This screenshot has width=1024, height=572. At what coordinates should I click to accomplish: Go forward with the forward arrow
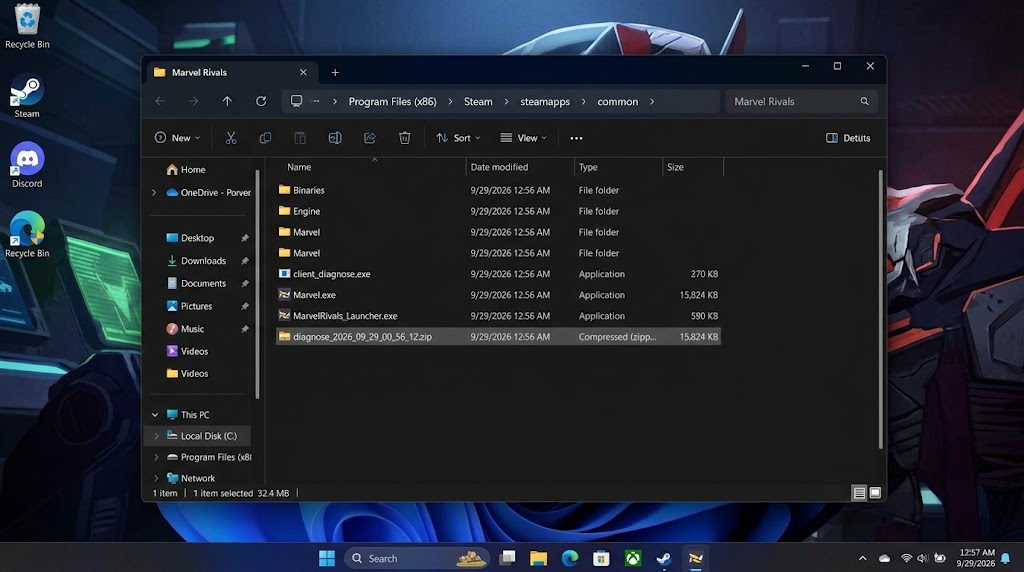[x=193, y=101]
